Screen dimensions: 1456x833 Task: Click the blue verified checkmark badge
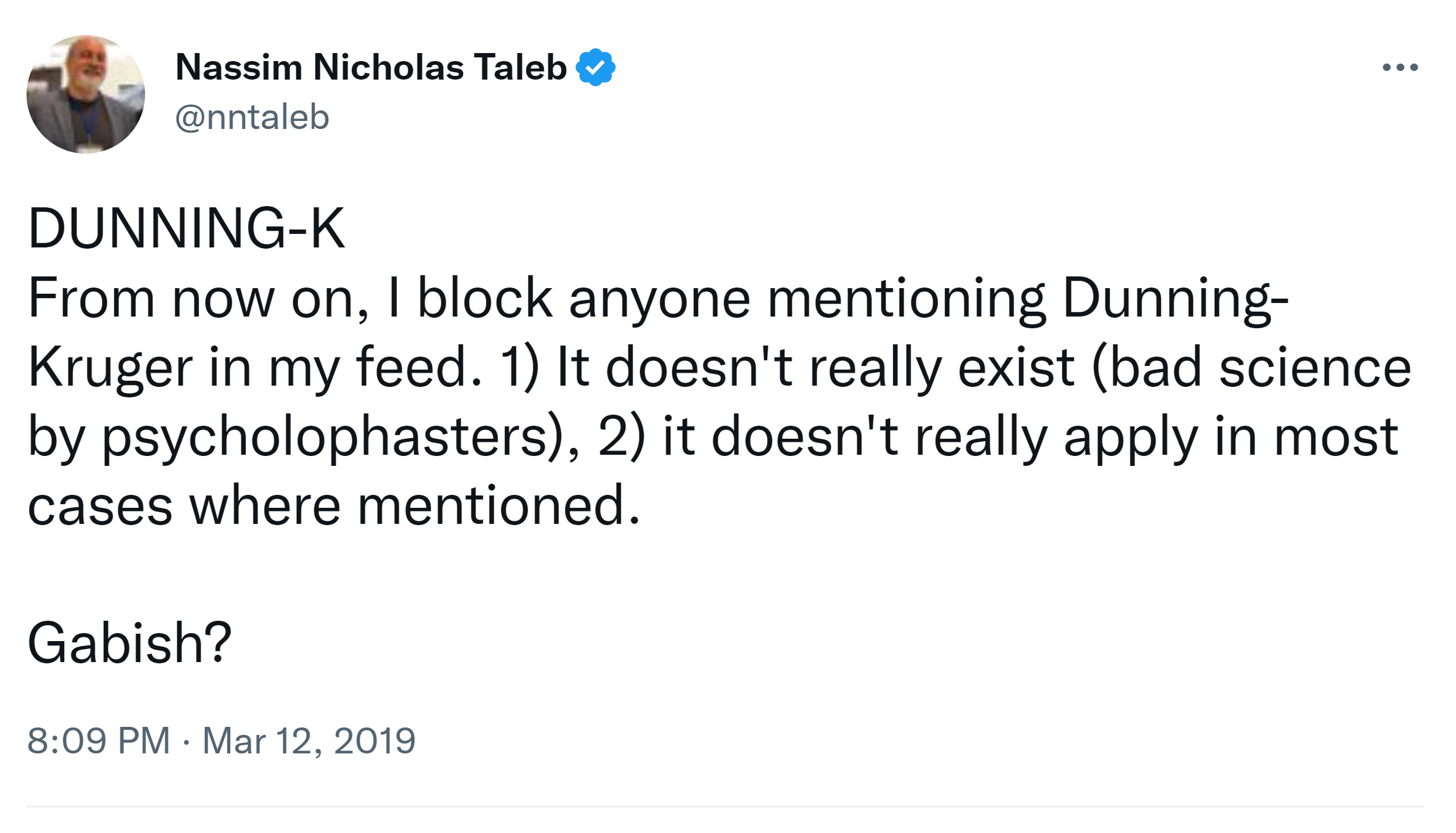pos(595,67)
